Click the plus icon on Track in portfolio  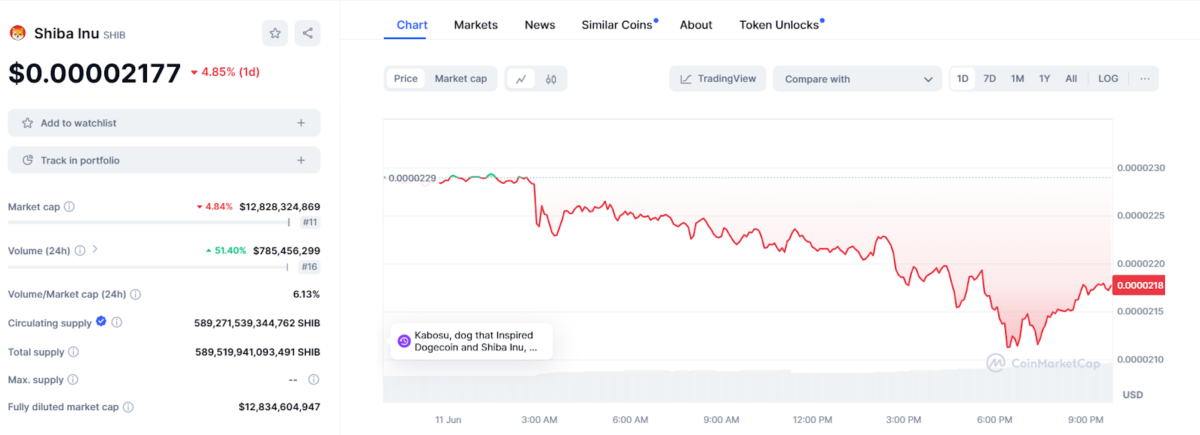[301, 160]
